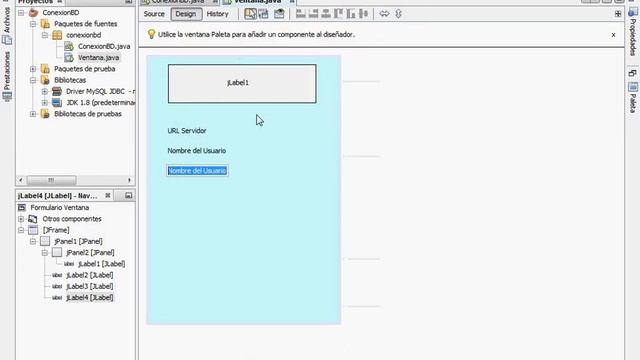
Task: Collapse the Paquetes de fuentes node
Action: [33, 24]
